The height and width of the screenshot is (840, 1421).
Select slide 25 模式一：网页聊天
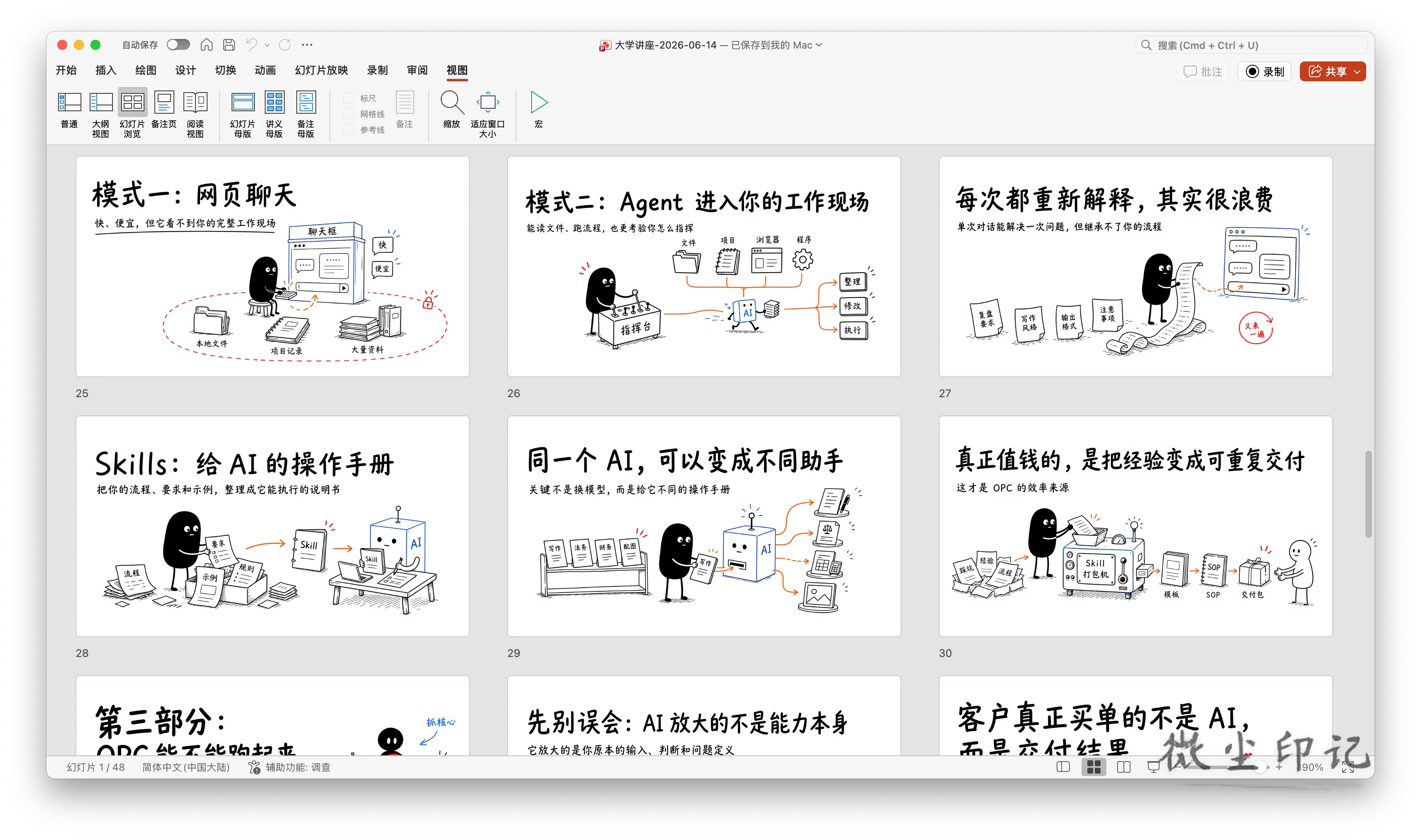[x=273, y=266]
